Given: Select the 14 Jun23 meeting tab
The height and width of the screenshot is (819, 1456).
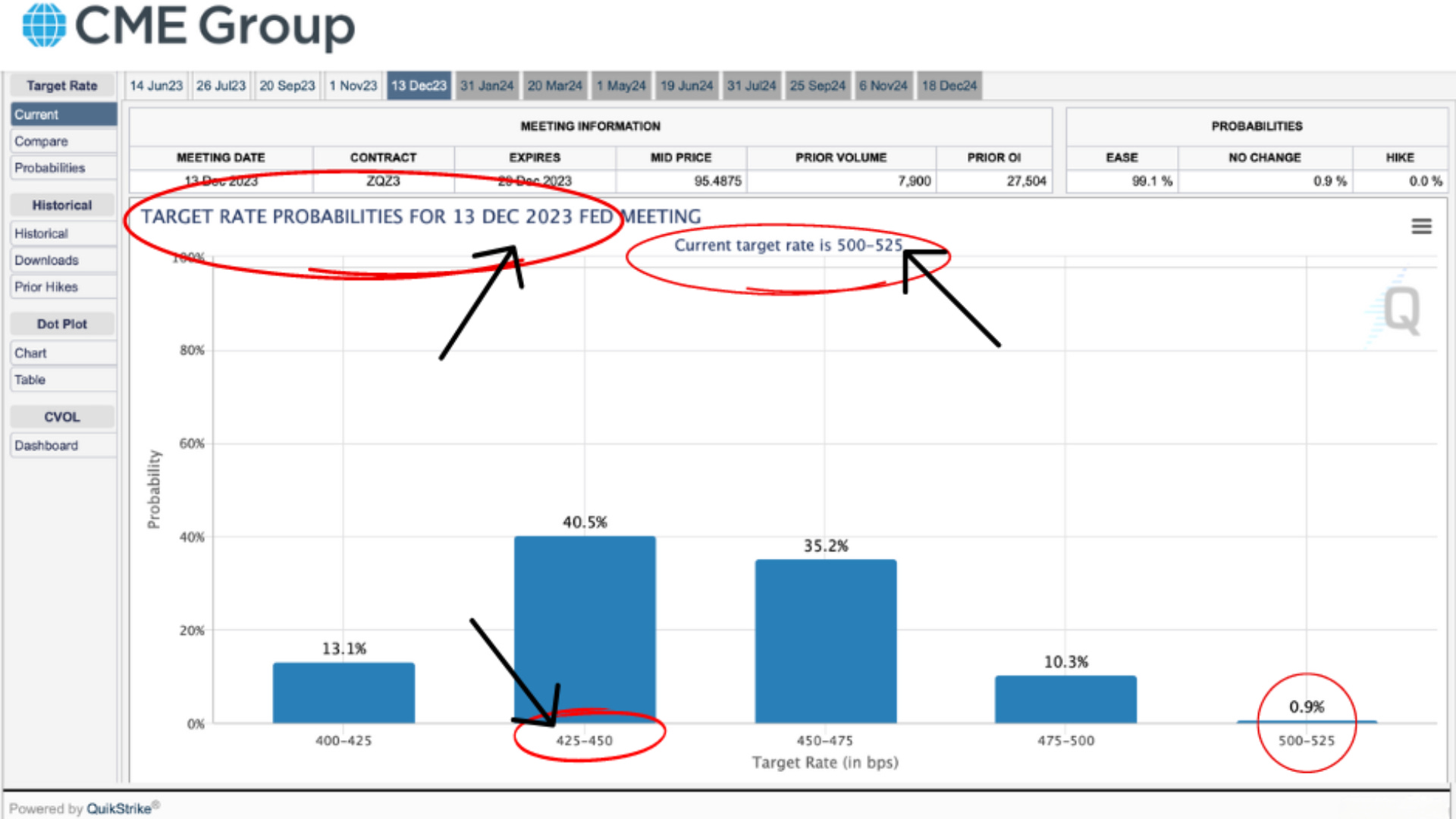Looking at the screenshot, I should pyautogui.click(x=156, y=86).
